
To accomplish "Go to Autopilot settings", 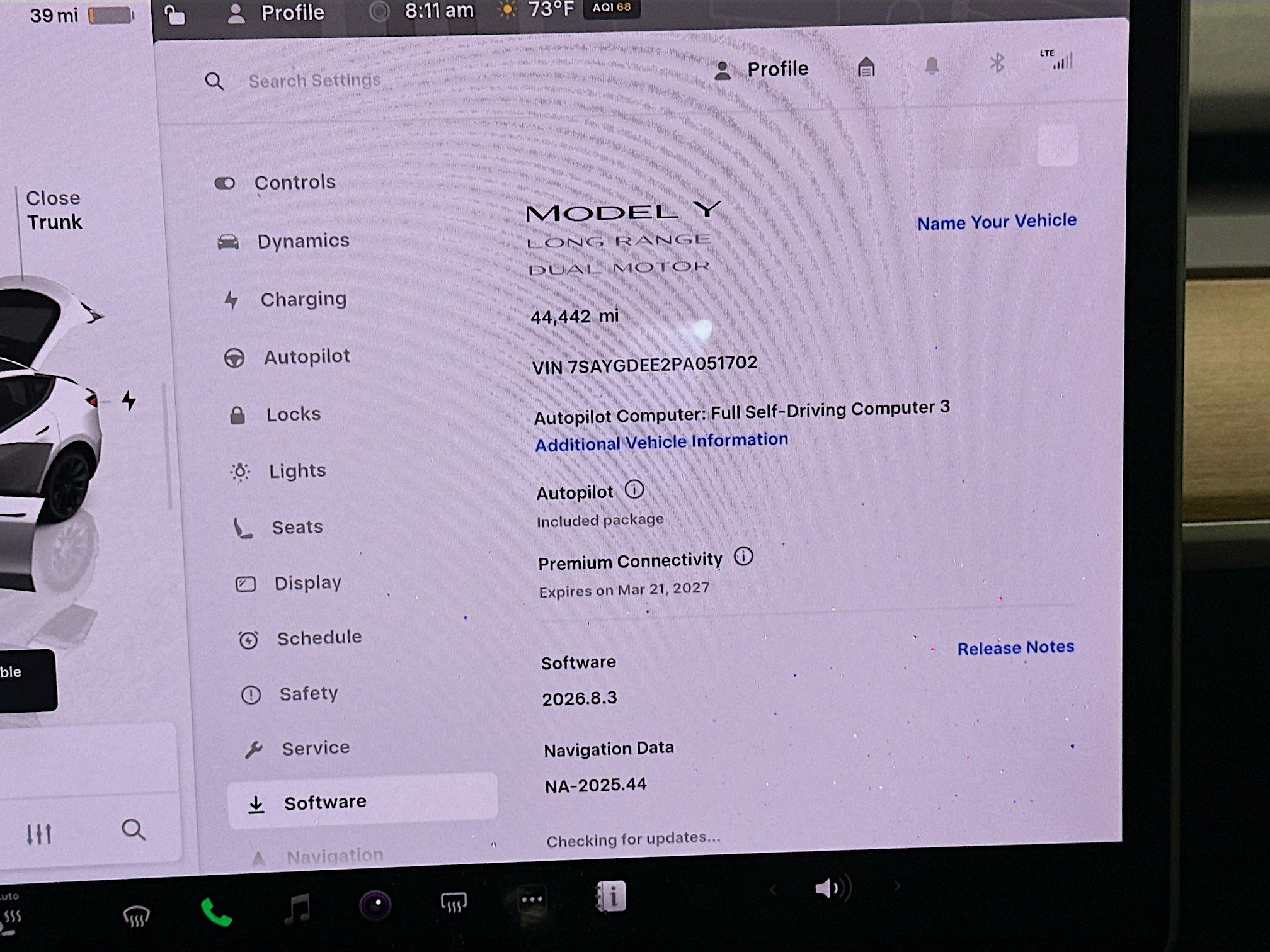I will [x=287, y=358].
